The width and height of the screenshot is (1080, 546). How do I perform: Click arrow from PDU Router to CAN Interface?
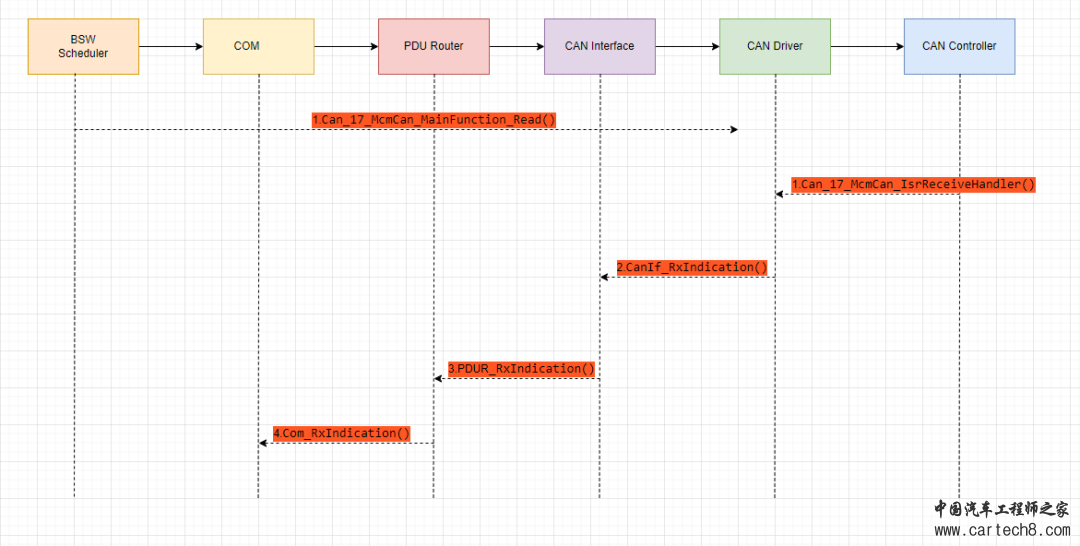tap(516, 46)
